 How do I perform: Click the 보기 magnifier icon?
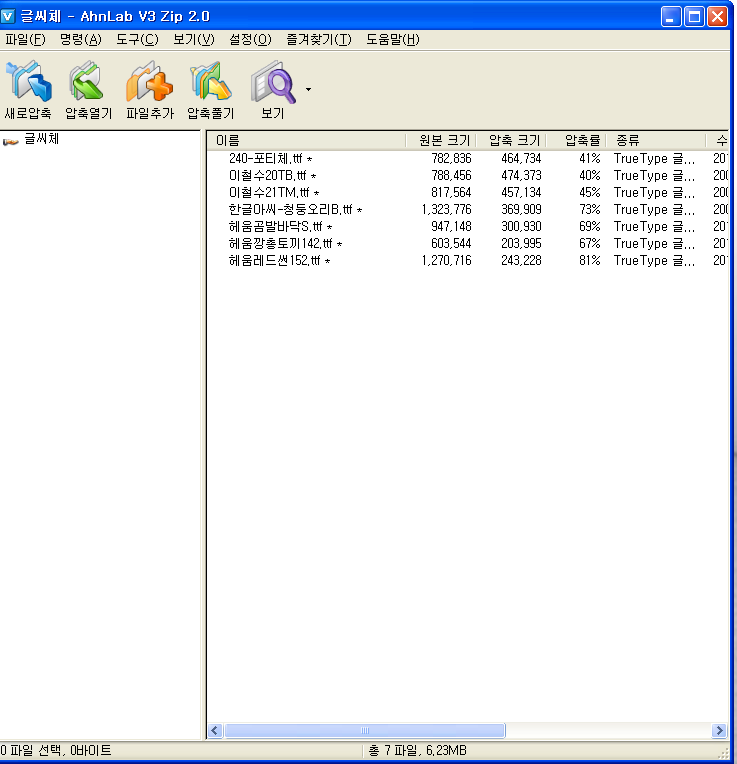273,82
